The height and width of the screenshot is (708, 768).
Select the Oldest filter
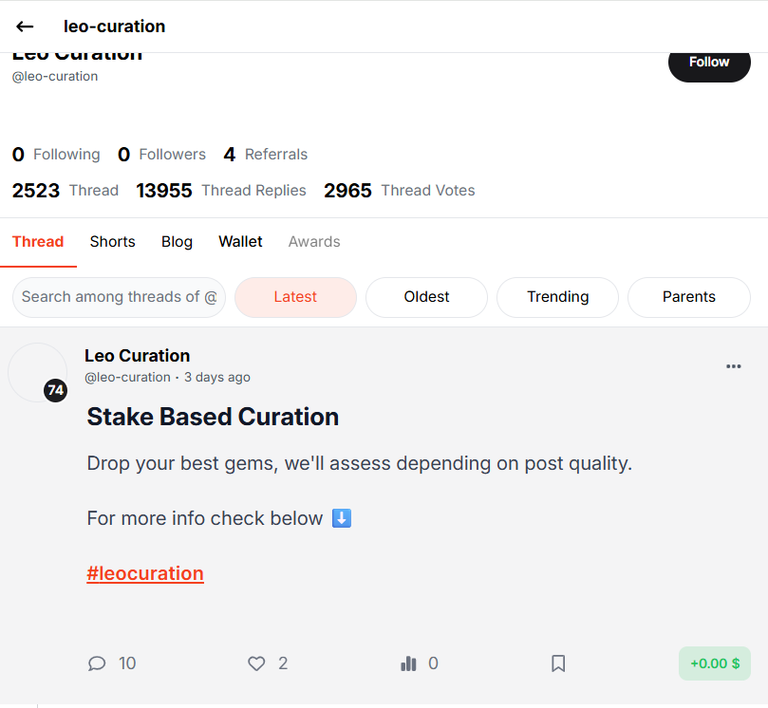coord(426,297)
